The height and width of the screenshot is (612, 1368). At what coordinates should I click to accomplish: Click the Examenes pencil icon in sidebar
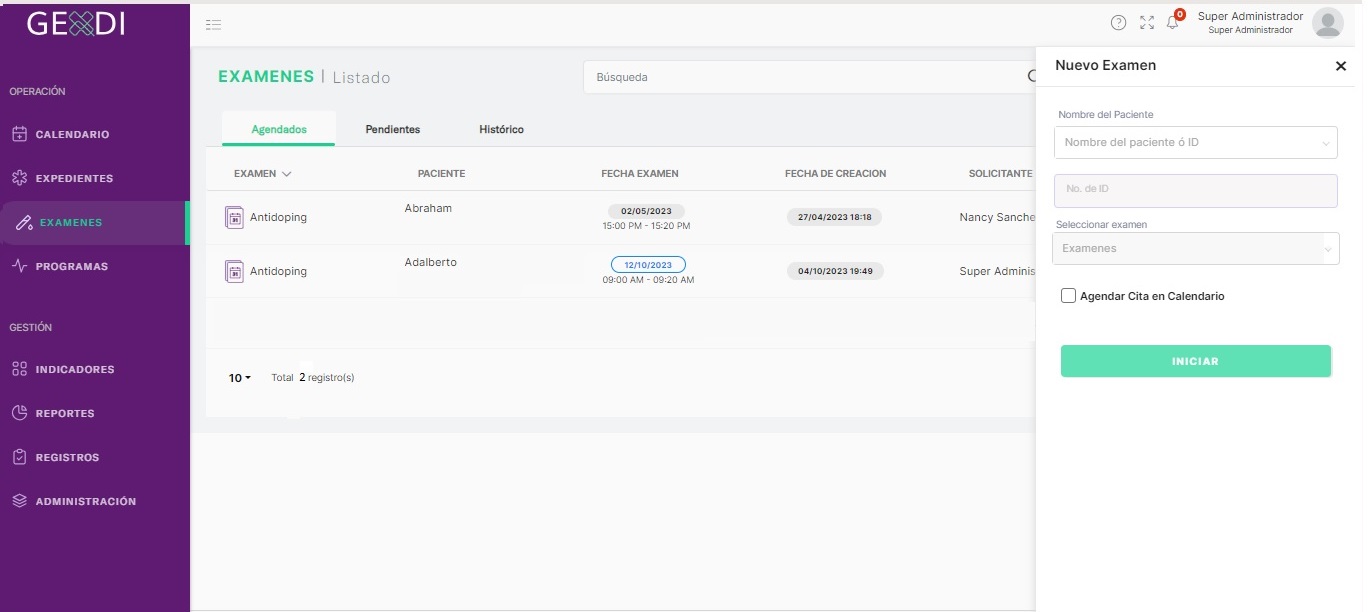click(x=24, y=223)
